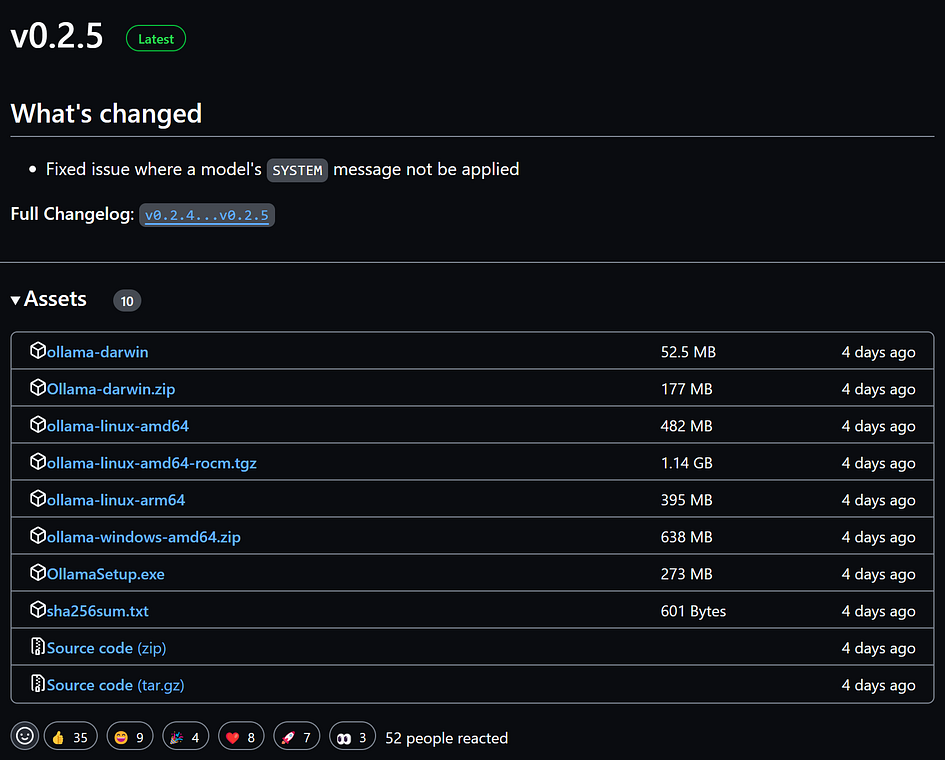Open the sha256sum.txt file link

98,611
